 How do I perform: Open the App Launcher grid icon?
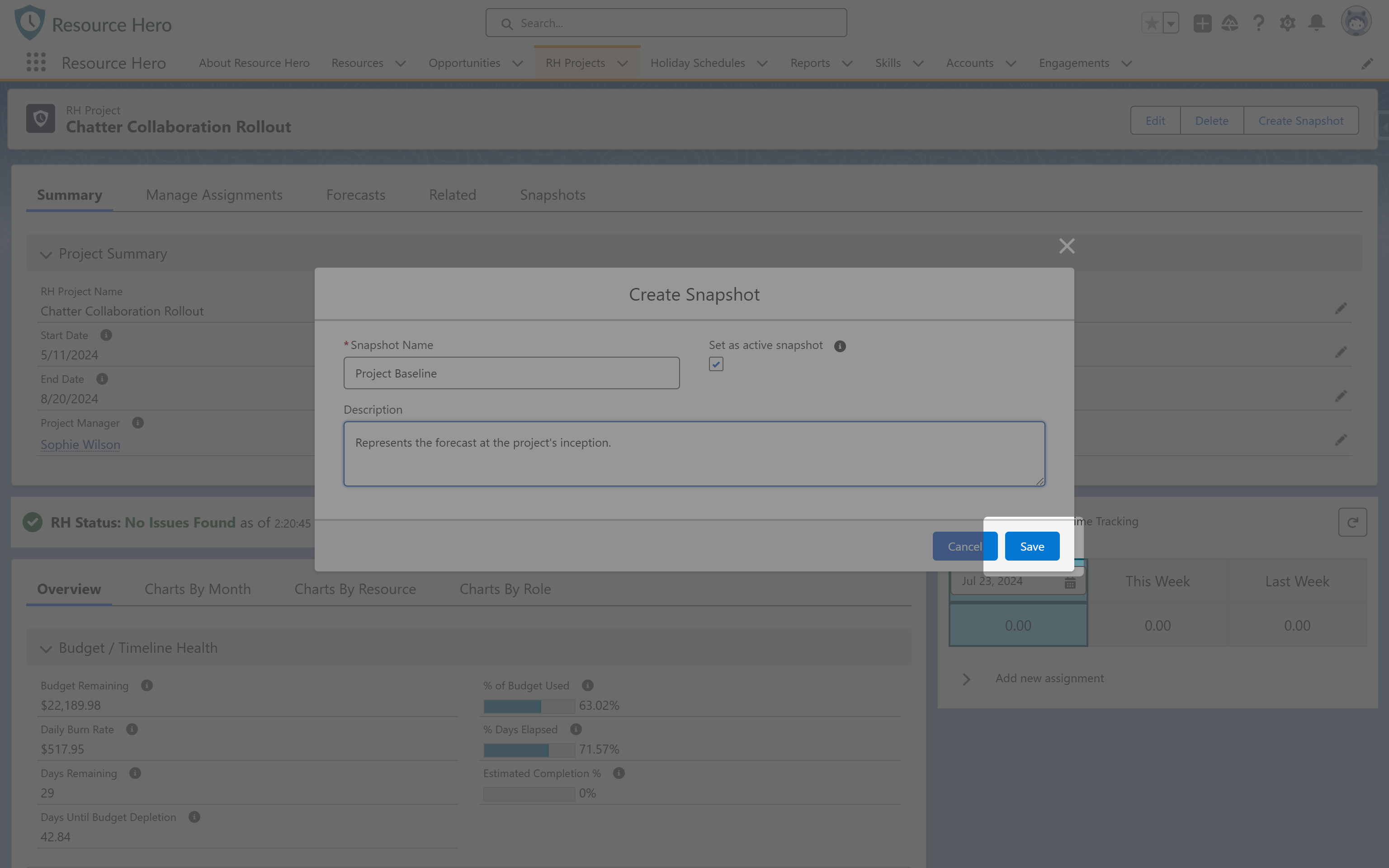(x=36, y=62)
